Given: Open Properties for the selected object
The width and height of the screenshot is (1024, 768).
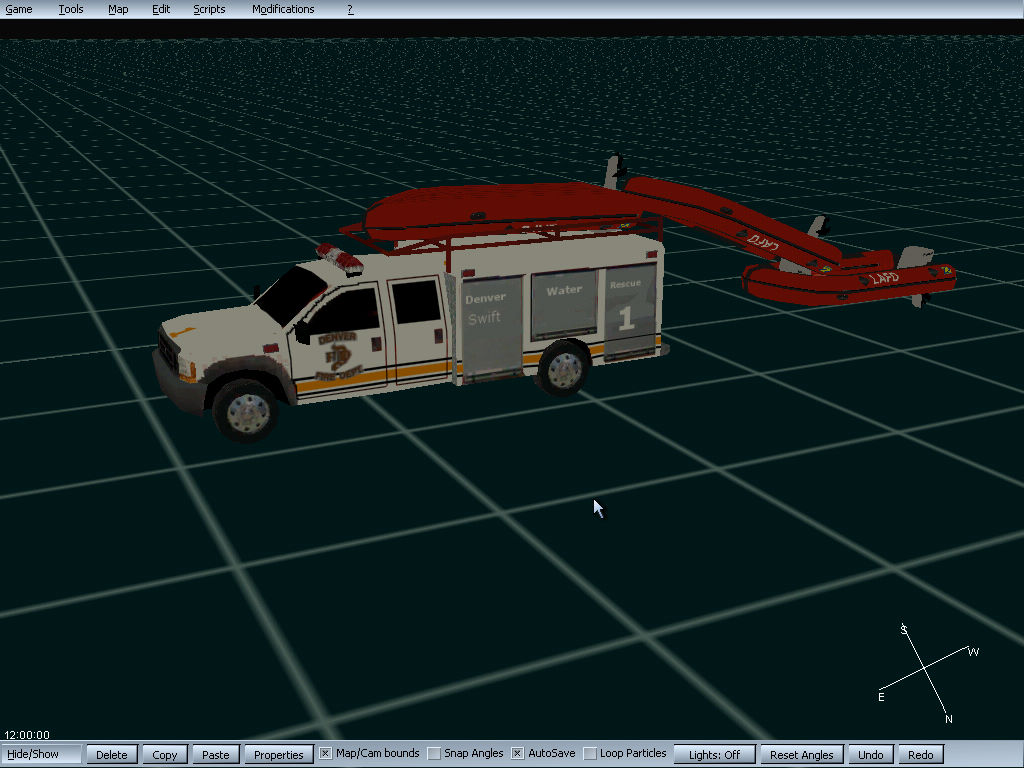Looking at the screenshot, I should [278, 755].
